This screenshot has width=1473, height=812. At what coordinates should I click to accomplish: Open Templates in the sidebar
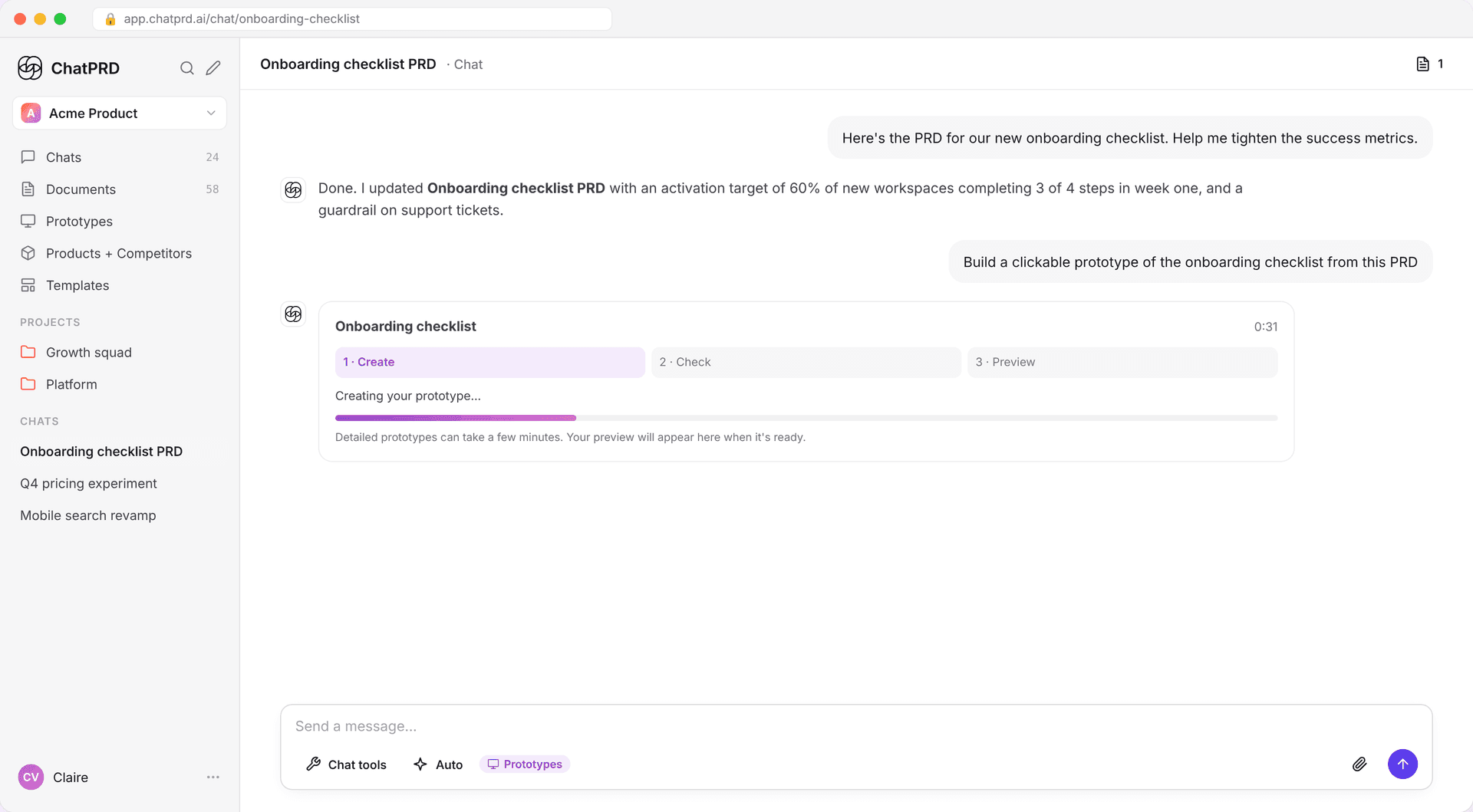tap(120, 285)
